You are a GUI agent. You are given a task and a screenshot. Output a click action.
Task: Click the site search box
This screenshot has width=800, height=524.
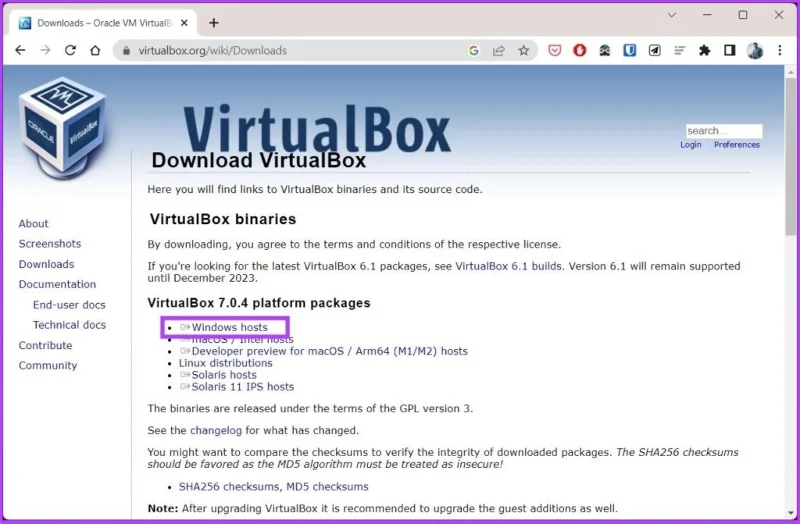[x=723, y=131]
